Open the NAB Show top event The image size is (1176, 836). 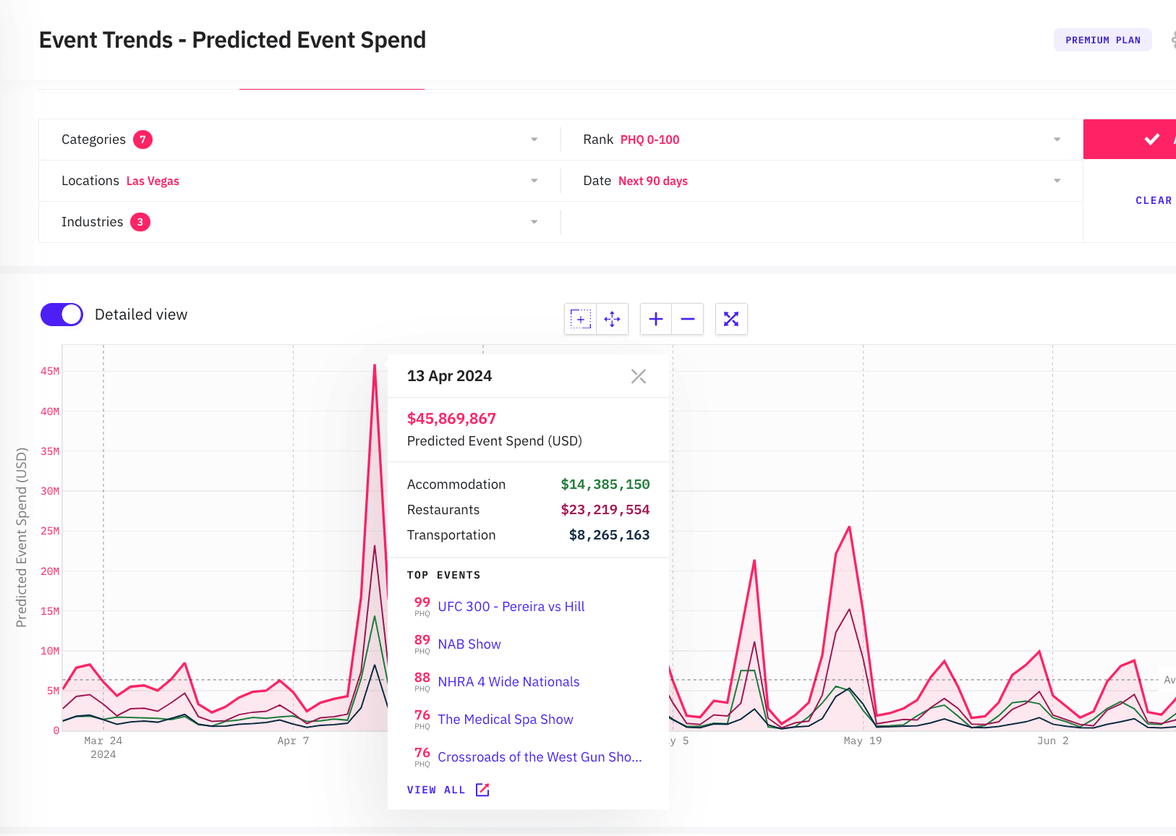click(x=469, y=644)
